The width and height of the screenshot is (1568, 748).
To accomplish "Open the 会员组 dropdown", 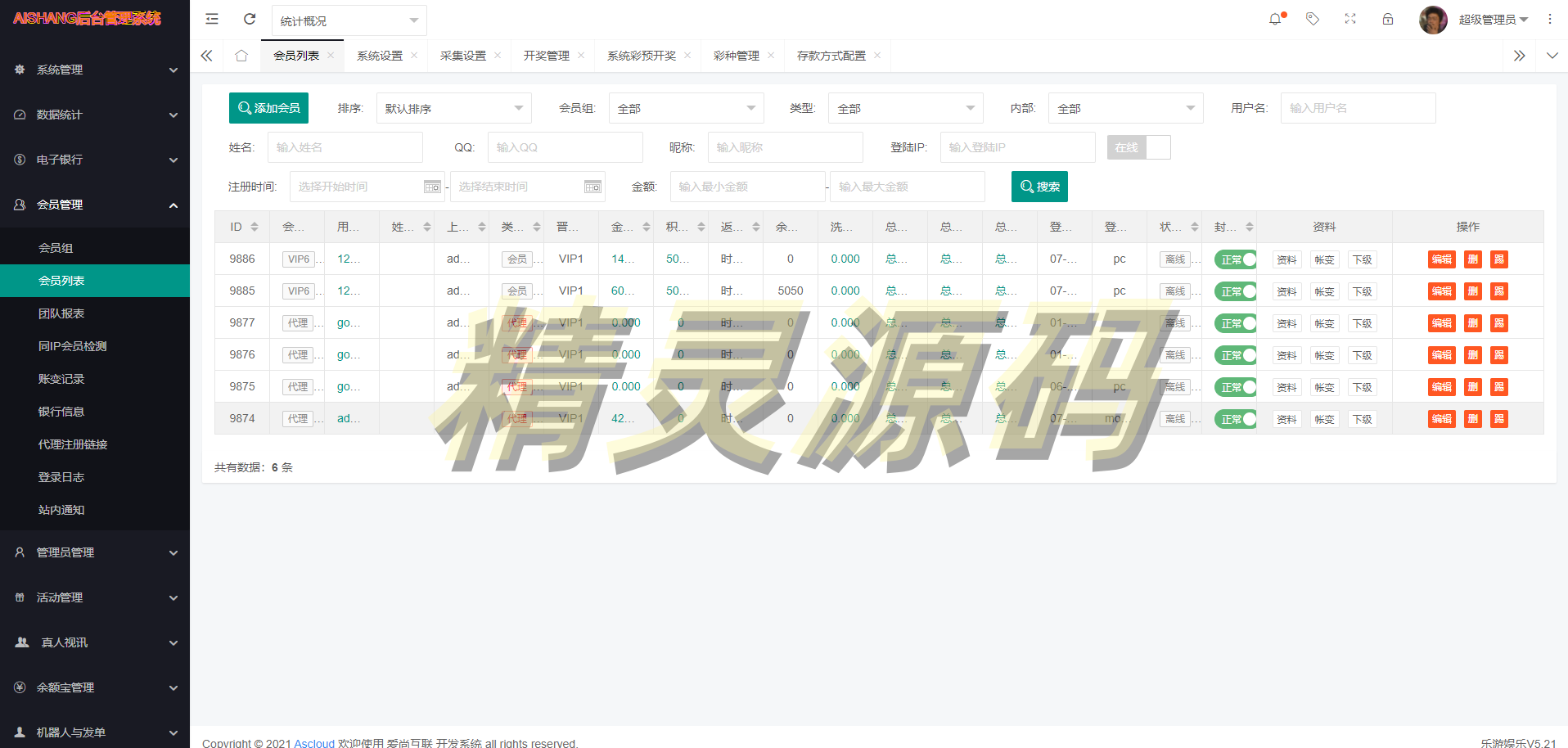I will [x=686, y=108].
